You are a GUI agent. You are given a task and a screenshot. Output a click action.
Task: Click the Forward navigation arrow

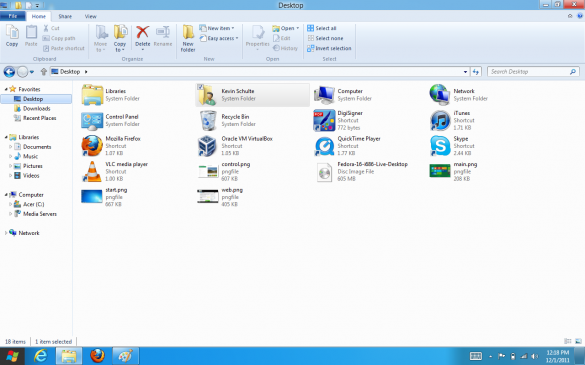point(22,72)
